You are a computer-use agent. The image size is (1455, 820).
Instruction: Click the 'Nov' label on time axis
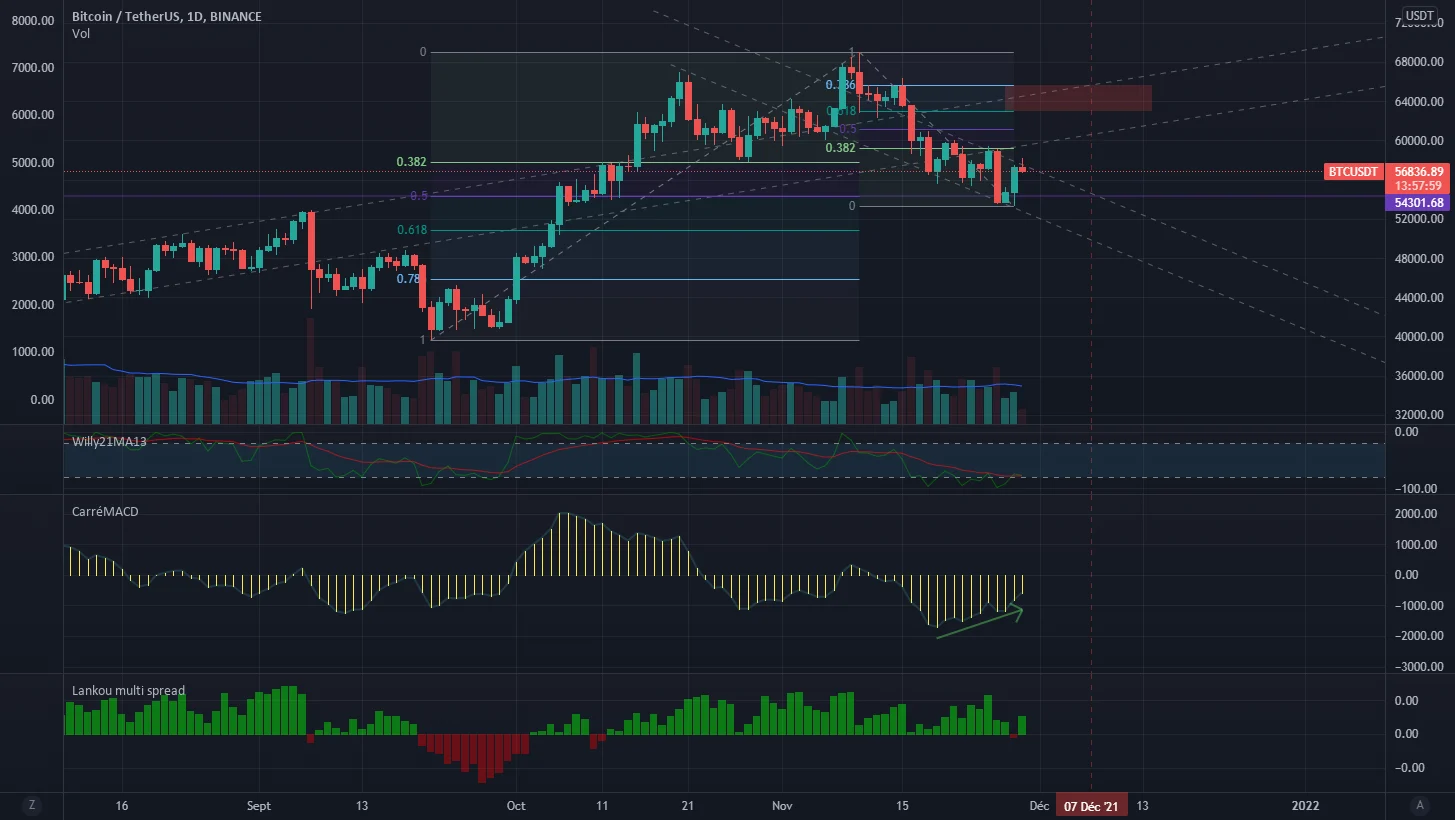784,805
